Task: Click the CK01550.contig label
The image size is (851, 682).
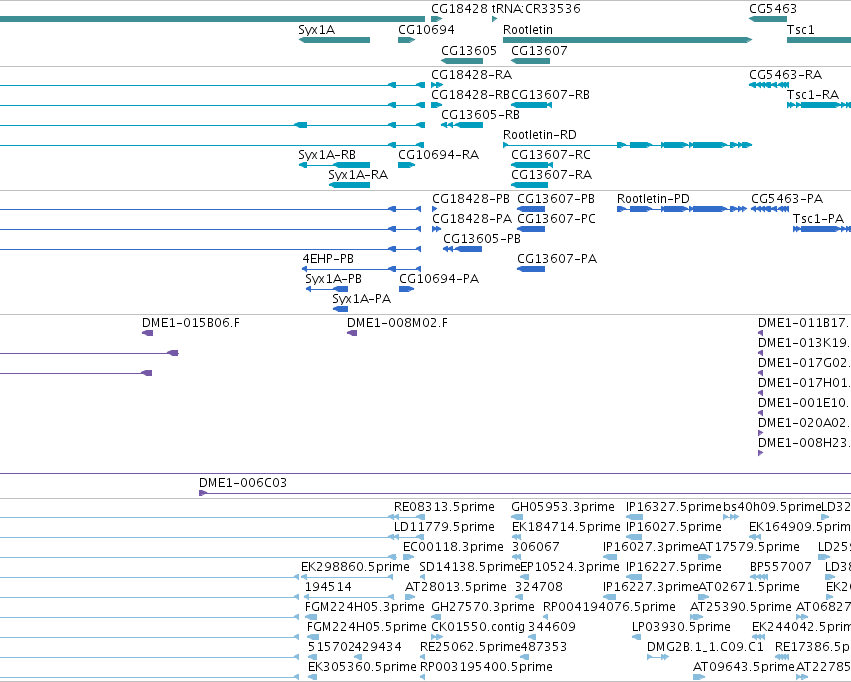Action: click(x=478, y=627)
